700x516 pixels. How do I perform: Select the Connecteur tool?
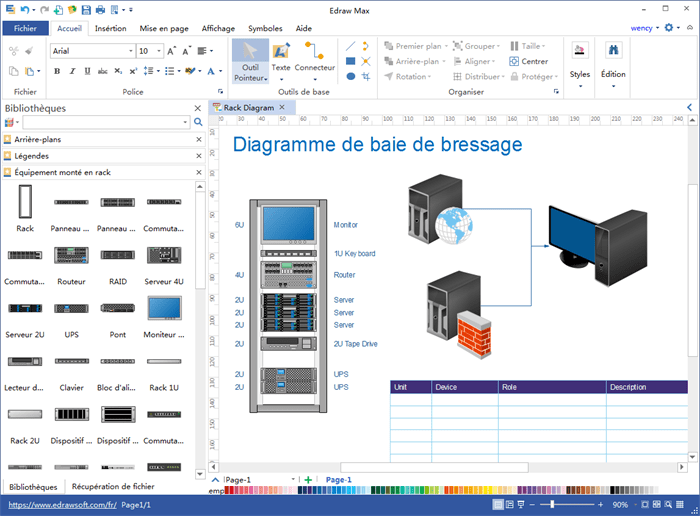click(x=315, y=61)
